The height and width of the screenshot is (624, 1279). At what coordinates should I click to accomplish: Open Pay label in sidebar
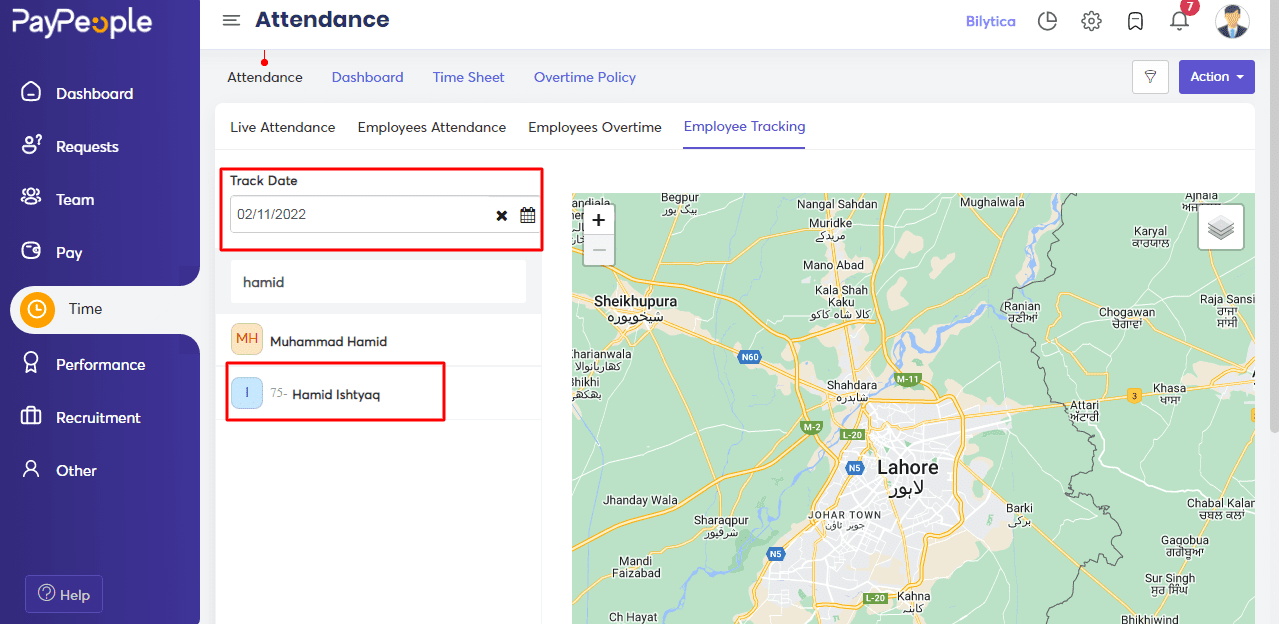[x=69, y=252]
